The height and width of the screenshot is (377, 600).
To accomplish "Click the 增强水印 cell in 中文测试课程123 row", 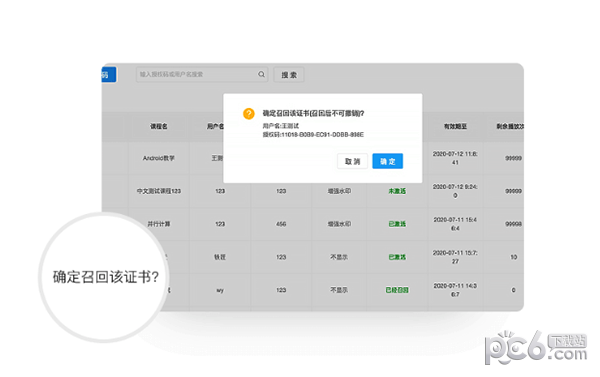I will (x=339, y=191).
